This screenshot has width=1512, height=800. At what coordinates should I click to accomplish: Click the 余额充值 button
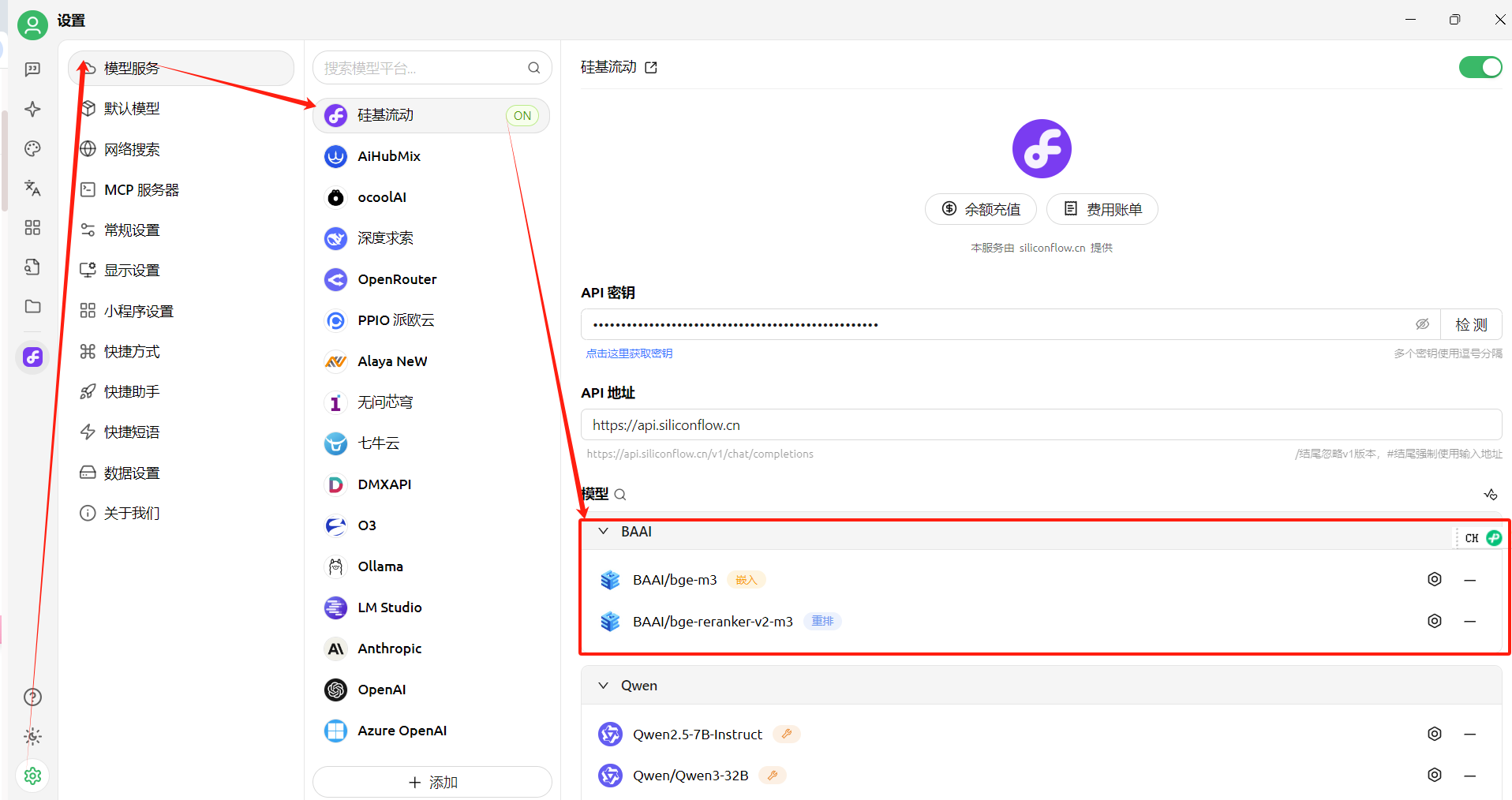(981, 209)
